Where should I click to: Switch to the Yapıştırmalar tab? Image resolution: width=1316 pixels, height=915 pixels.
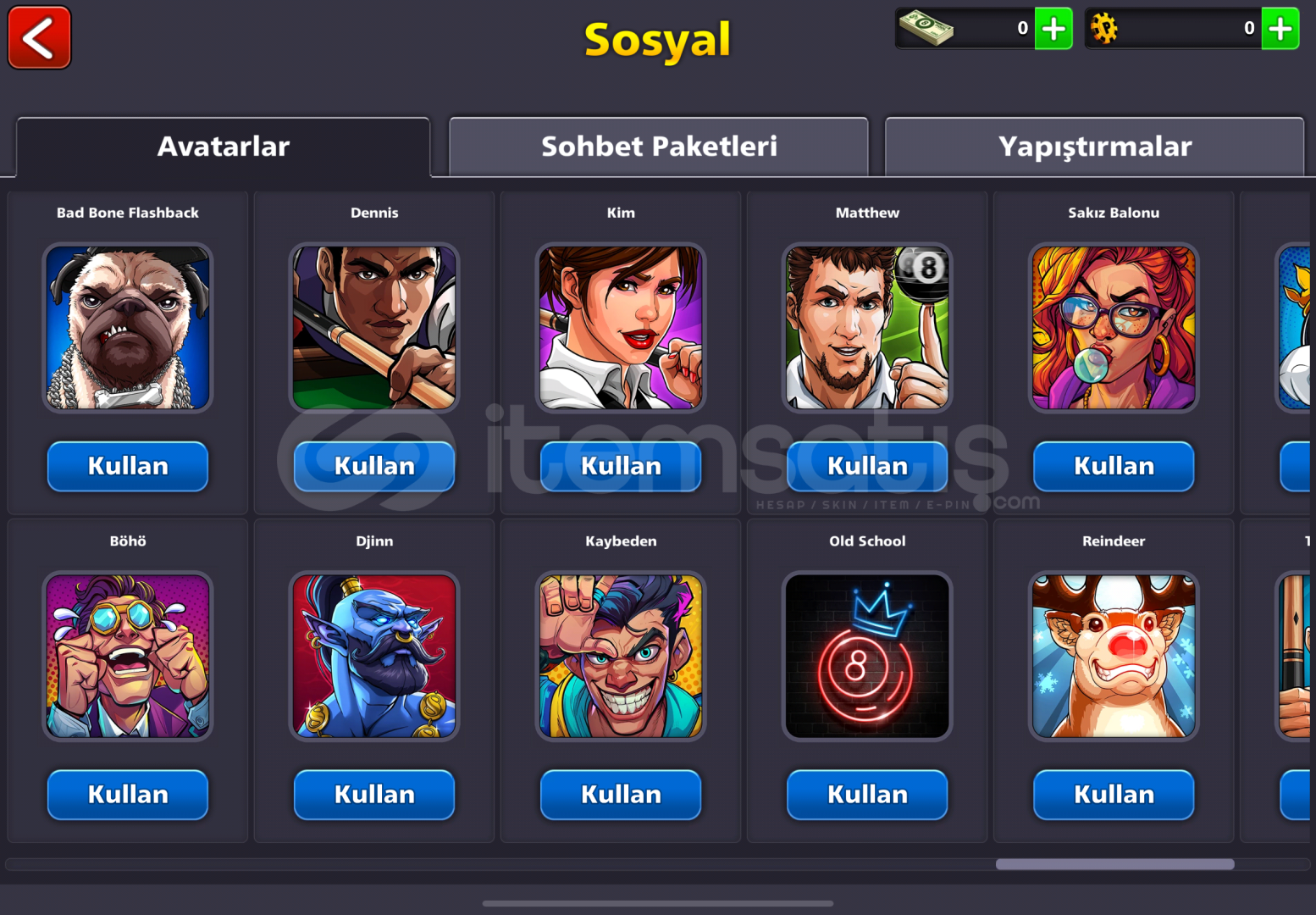[x=1094, y=147]
